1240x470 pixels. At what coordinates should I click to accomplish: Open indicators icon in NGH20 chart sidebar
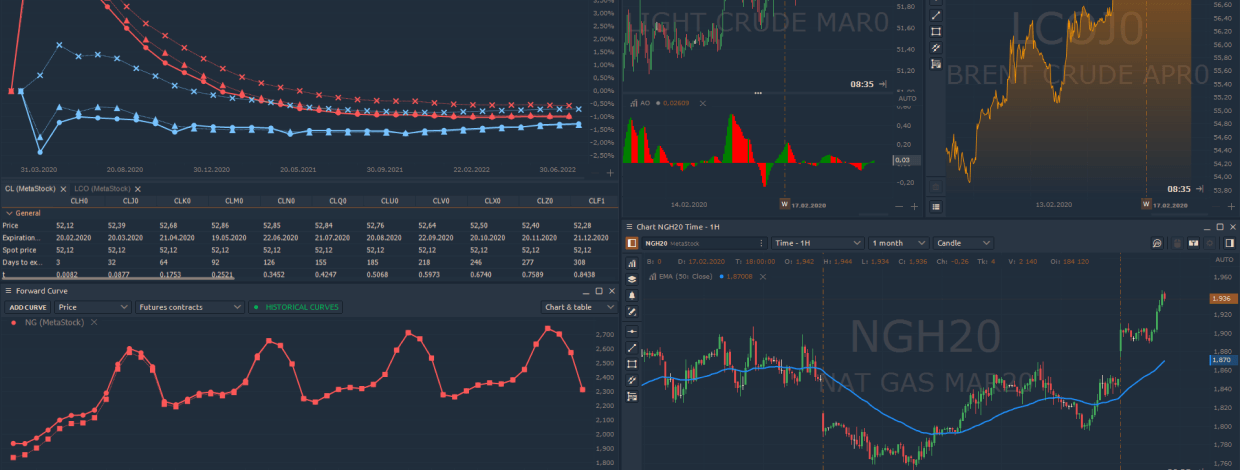coord(632,263)
